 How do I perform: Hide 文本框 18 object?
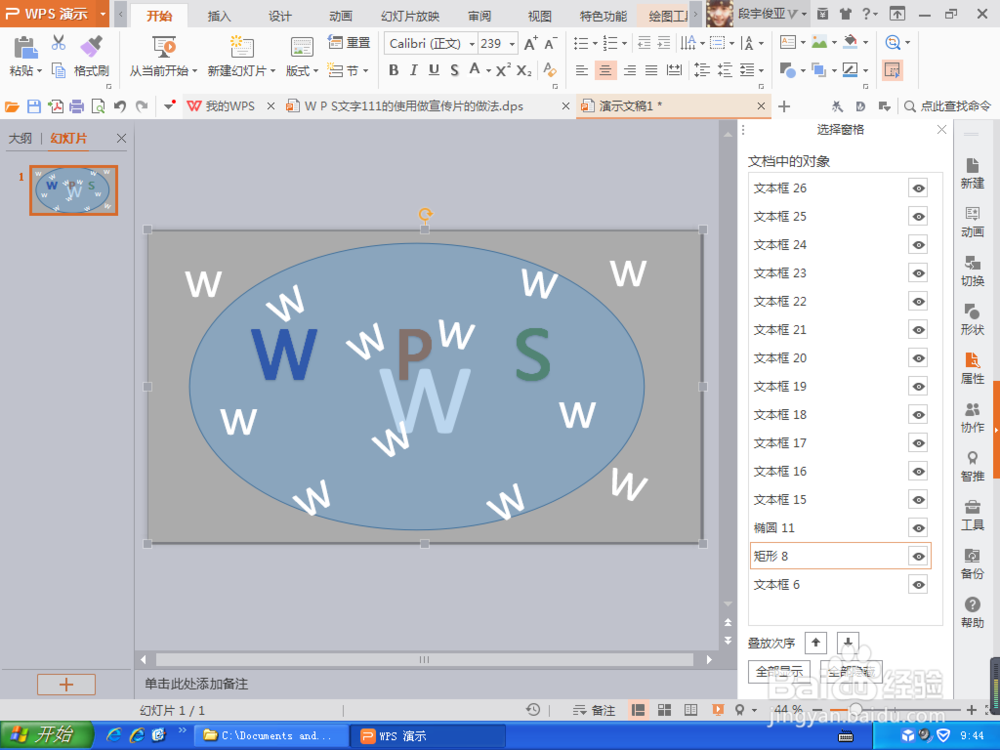click(918, 415)
